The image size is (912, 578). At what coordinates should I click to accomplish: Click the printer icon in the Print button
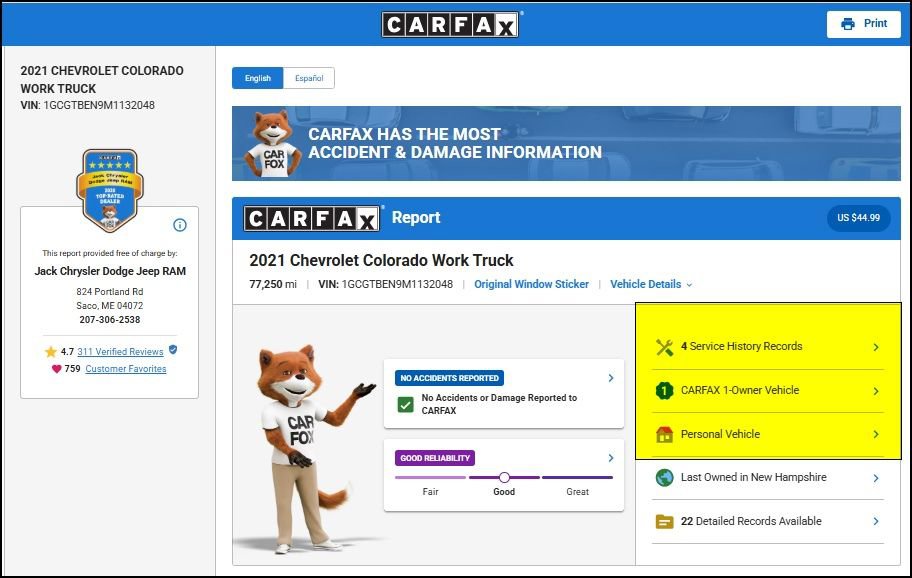[848, 24]
